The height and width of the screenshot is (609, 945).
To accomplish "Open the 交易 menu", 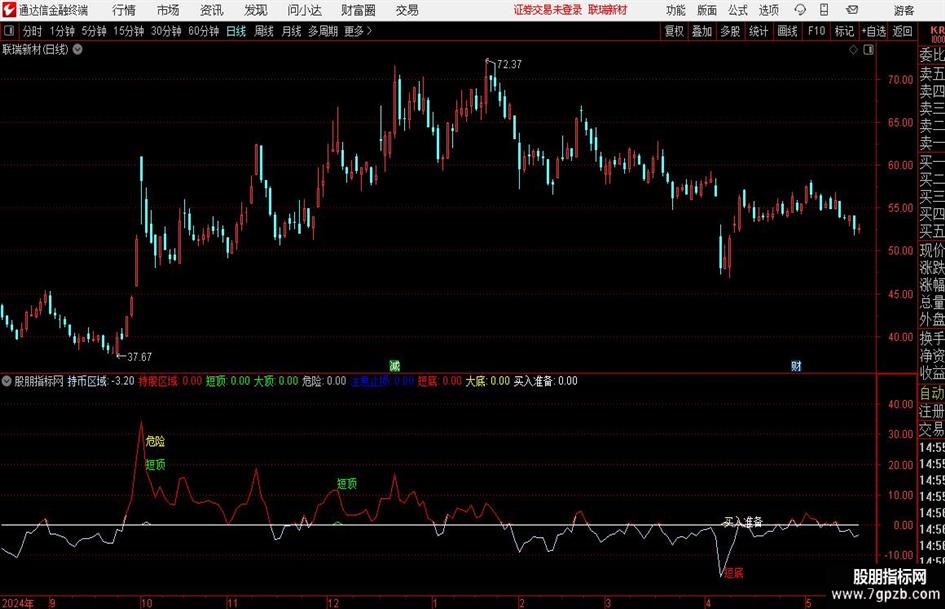I will [x=407, y=10].
